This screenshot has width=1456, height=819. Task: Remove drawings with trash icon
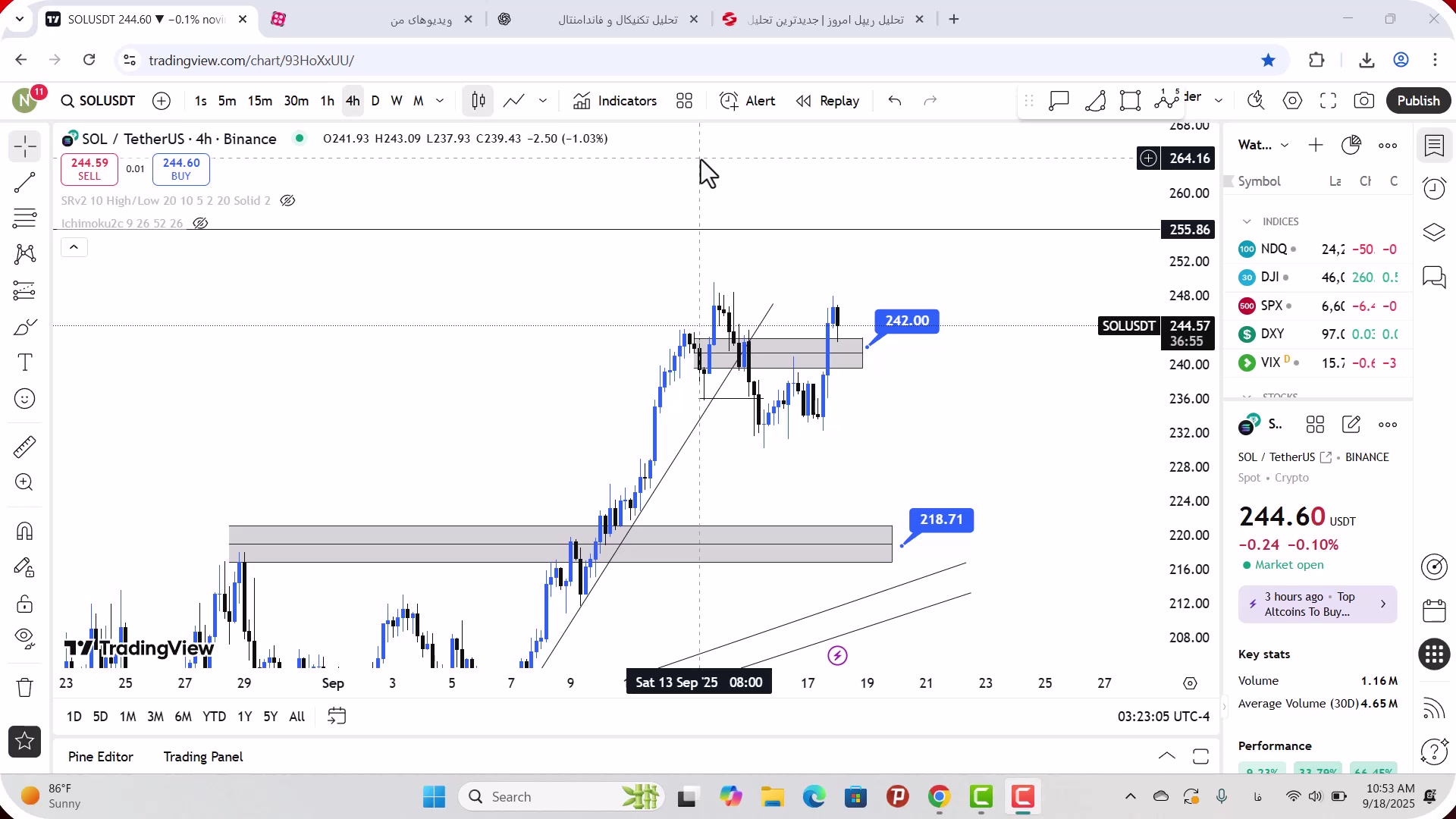click(x=25, y=687)
